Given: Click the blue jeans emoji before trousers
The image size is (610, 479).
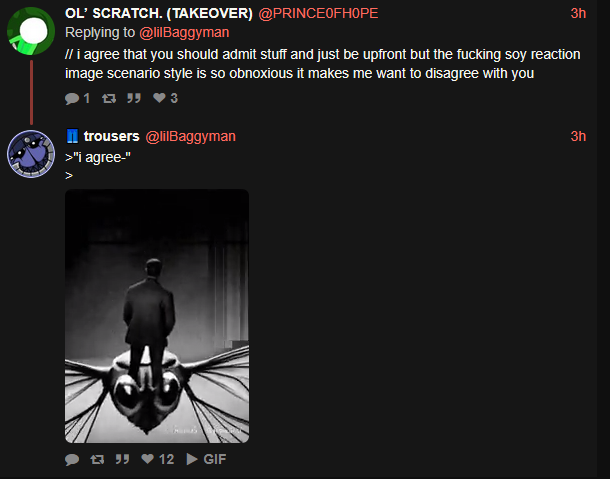Looking at the screenshot, I should click(73, 136).
